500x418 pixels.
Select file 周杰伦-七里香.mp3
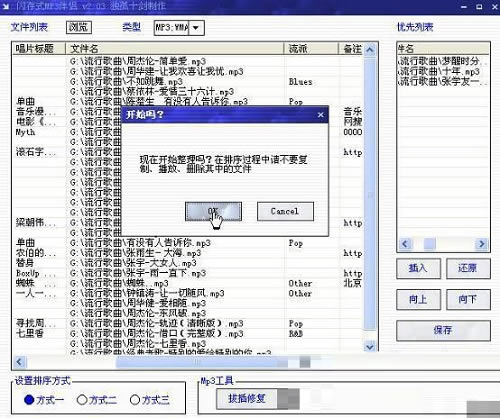138,343
